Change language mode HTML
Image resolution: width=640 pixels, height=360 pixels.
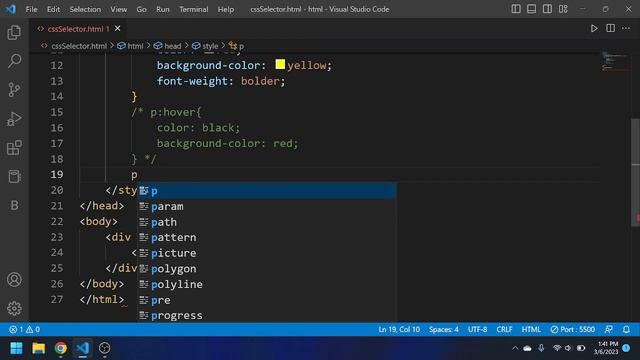tap(531, 329)
